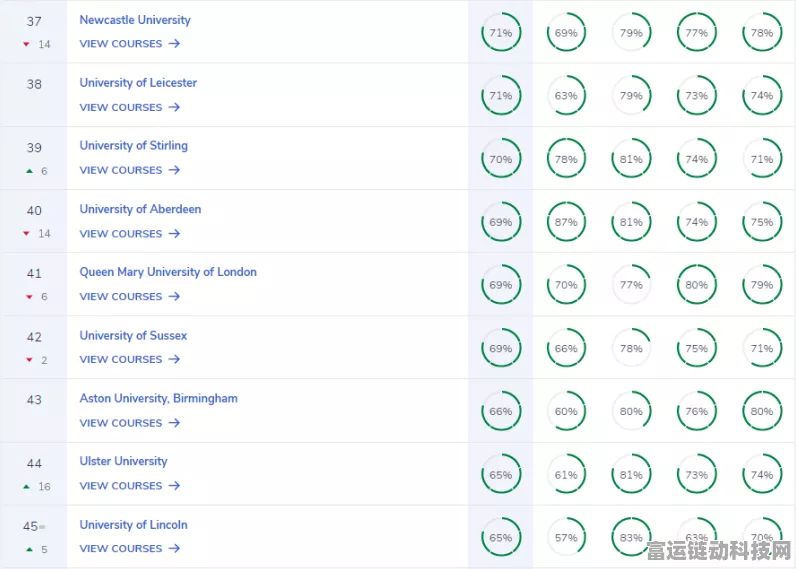Screen dimensions: 796x569
Task: Click View Courses for University of Sussex
Action: [x=129, y=359]
